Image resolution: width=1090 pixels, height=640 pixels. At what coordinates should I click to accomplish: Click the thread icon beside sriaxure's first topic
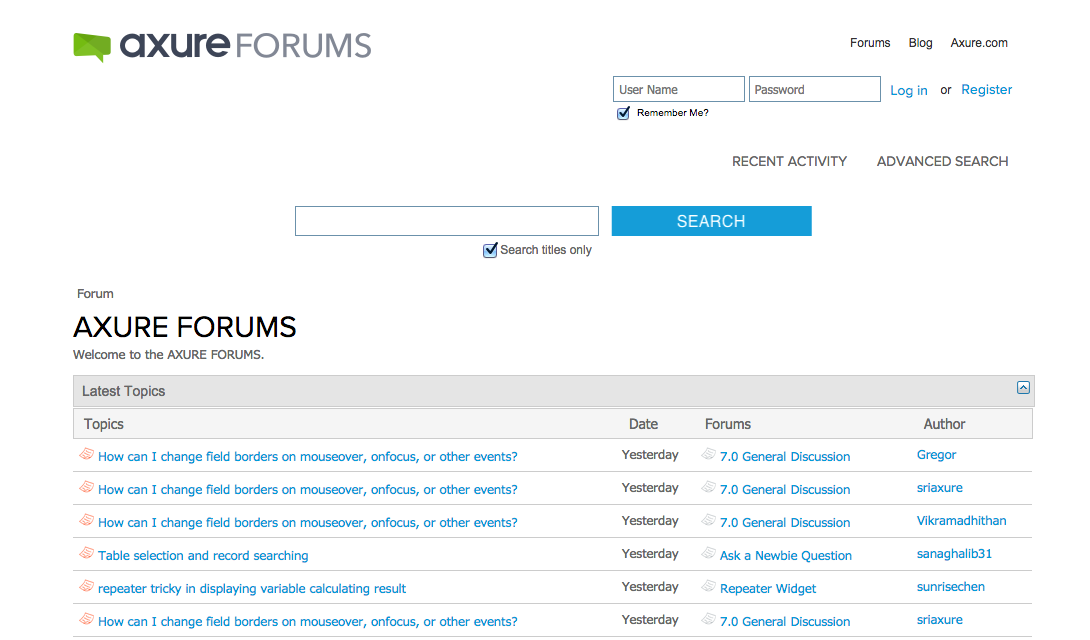86,487
